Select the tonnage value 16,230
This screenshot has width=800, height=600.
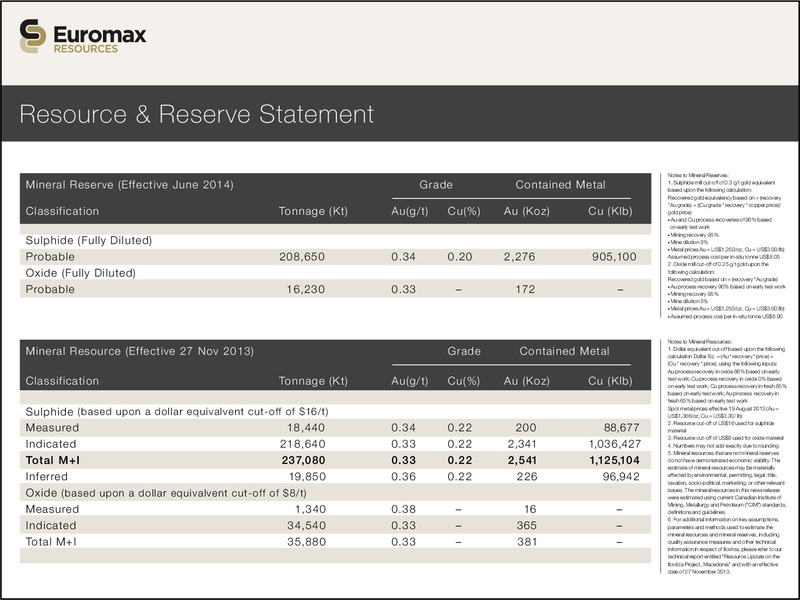pos(306,289)
